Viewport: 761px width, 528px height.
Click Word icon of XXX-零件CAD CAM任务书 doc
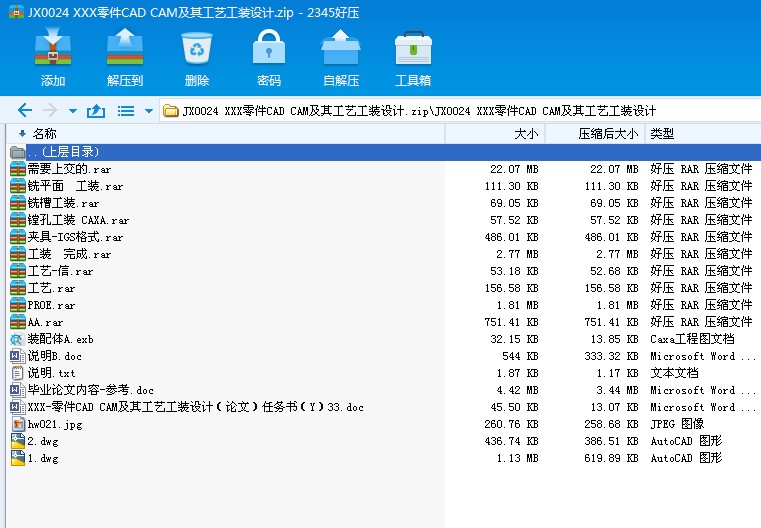click(x=17, y=407)
